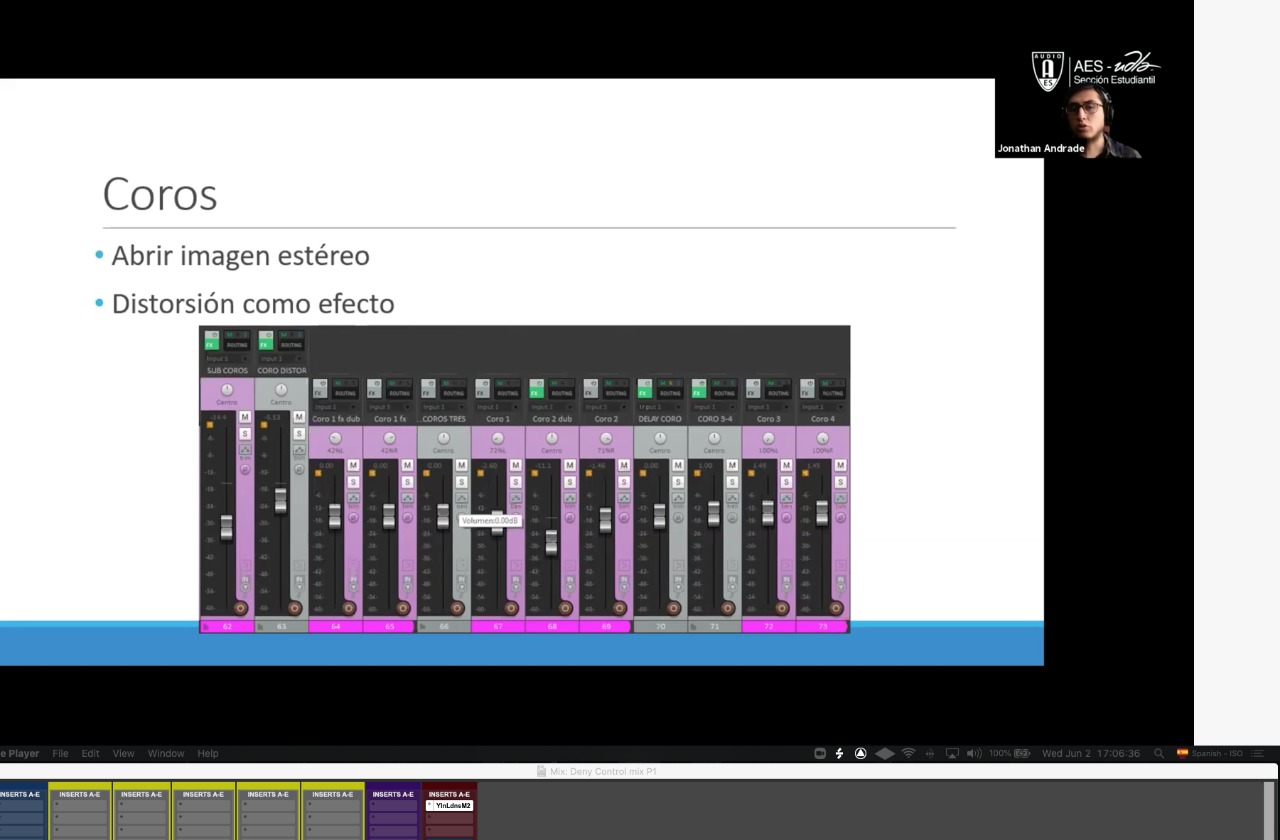Viewport: 1280px width, 840px height.
Task: Expand Input dropdown on Coro 3 track
Action: [768, 407]
